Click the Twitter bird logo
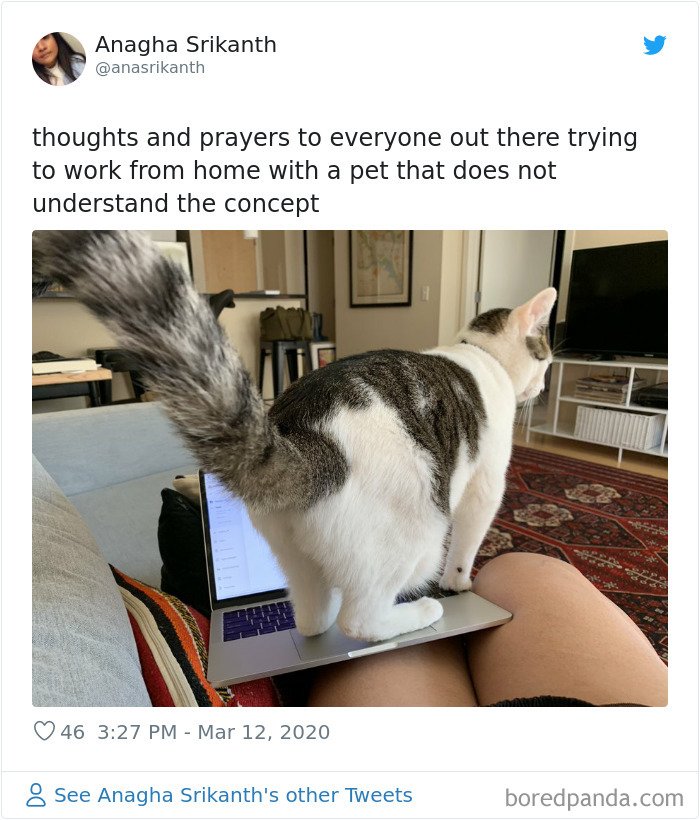Screen dimensions: 700x820 (x=655, y=45)
